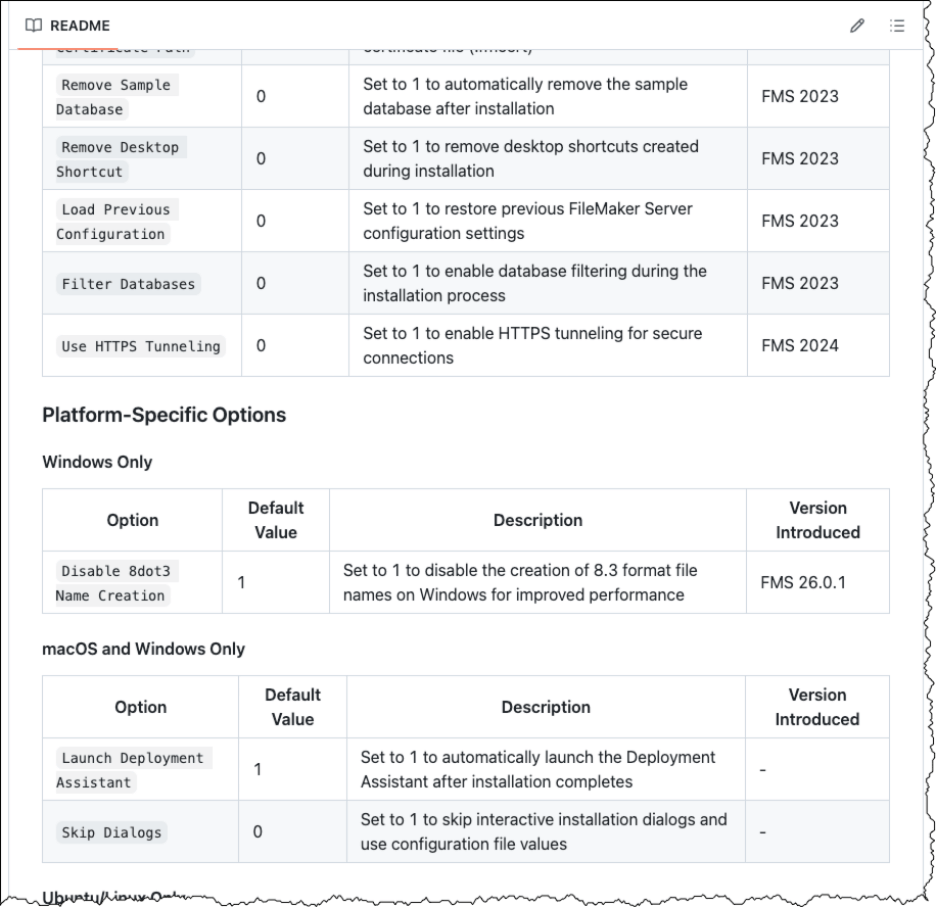Screen dimensions: 936x908
Task: Click the Description column header
Action: click(x=537, y=519)
